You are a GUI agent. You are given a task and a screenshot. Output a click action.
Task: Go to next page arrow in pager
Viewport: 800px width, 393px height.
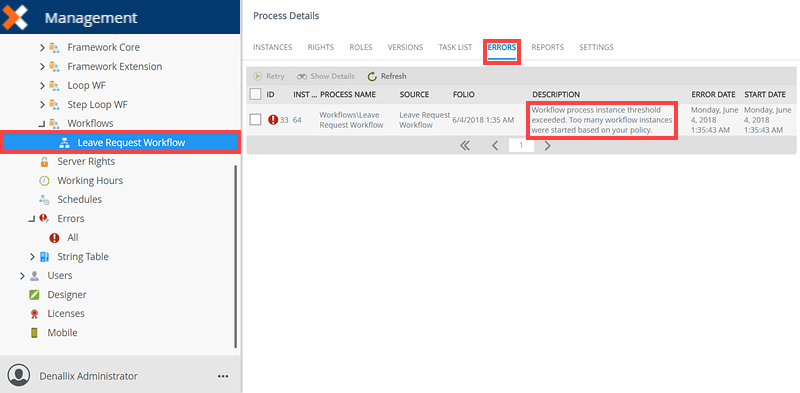point(547,146)
